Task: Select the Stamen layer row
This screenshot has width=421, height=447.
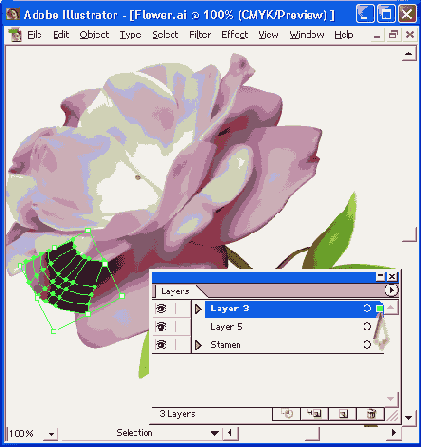Action: tap(288, 345)
